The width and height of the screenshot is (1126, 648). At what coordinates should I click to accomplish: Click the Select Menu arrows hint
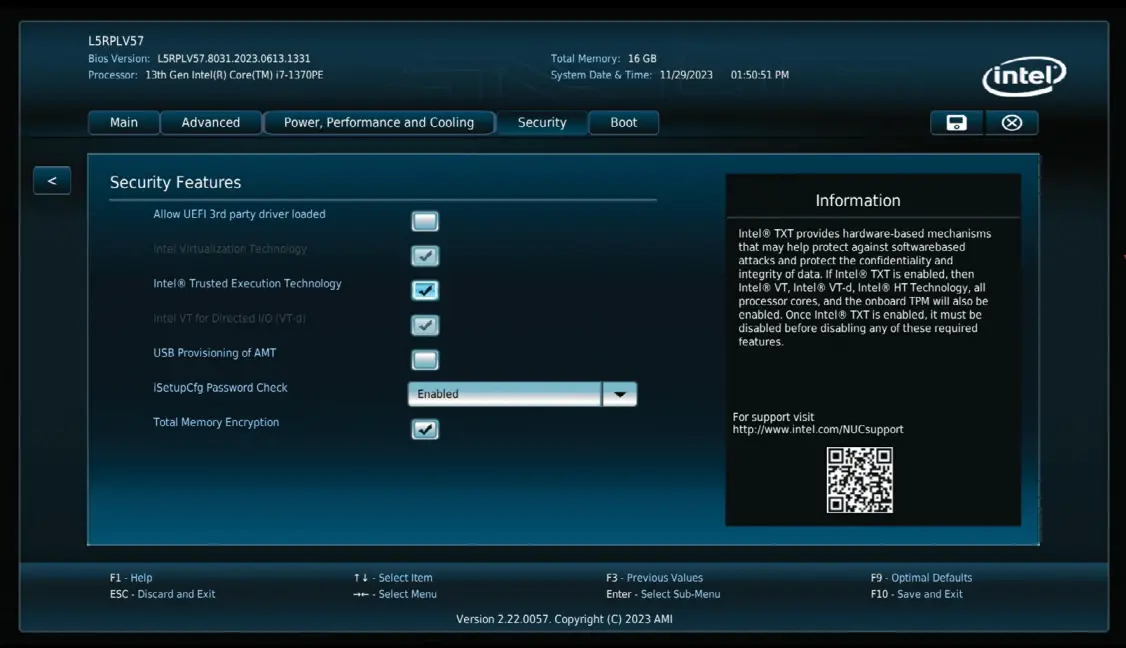(394, 594)
